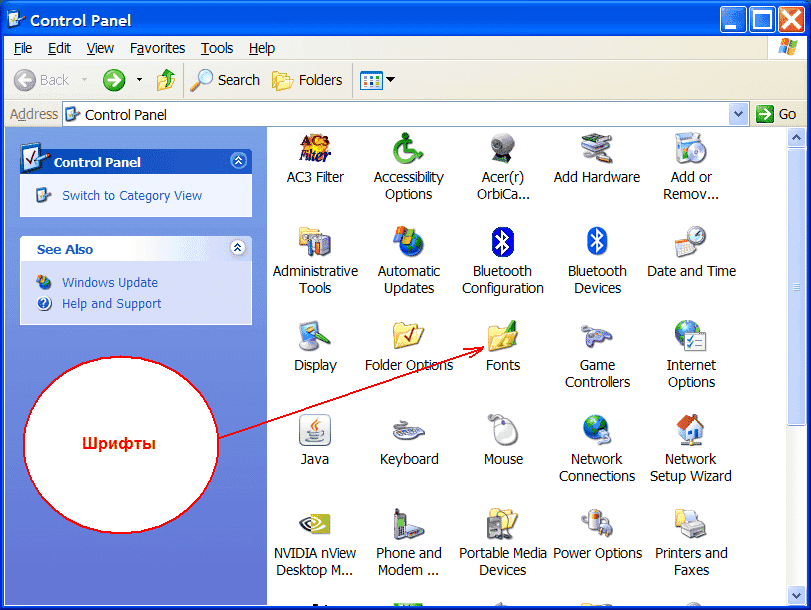Open Power Options icon

coord(597,526)
